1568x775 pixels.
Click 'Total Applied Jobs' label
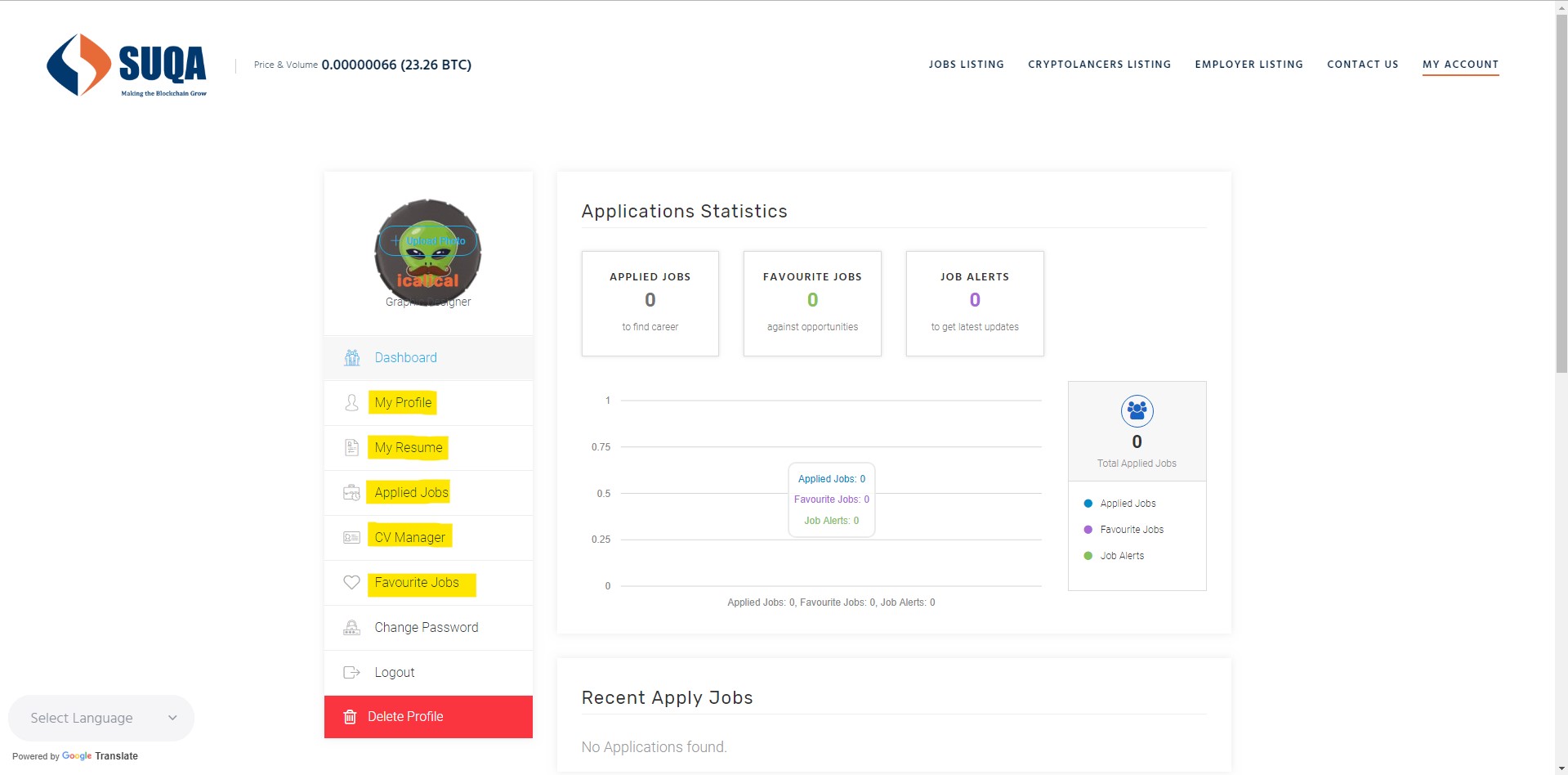coord(1137,464)
